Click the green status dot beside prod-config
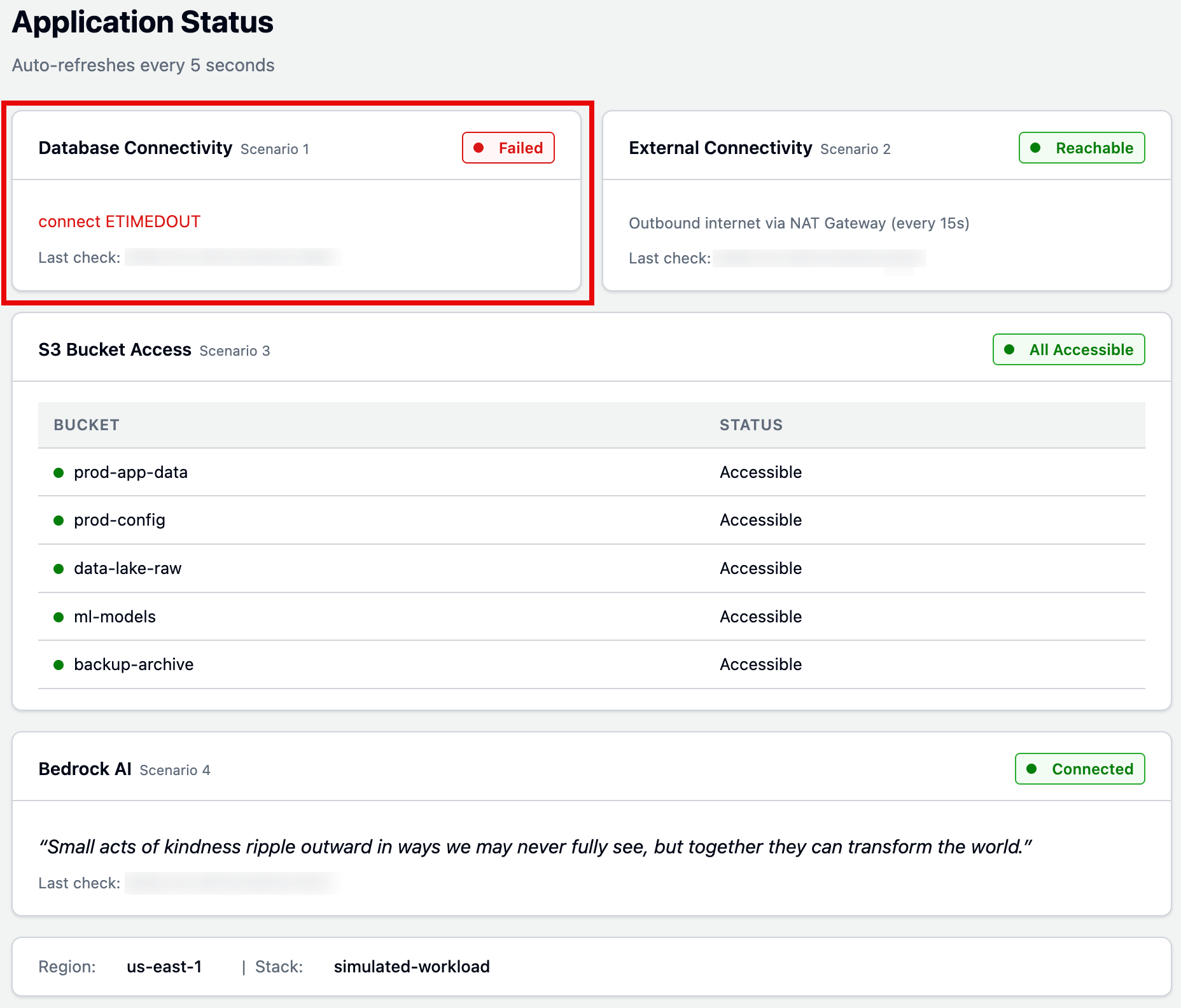Image resolution: width=1181 pixels, height=1008 pixels. point(59,521)
